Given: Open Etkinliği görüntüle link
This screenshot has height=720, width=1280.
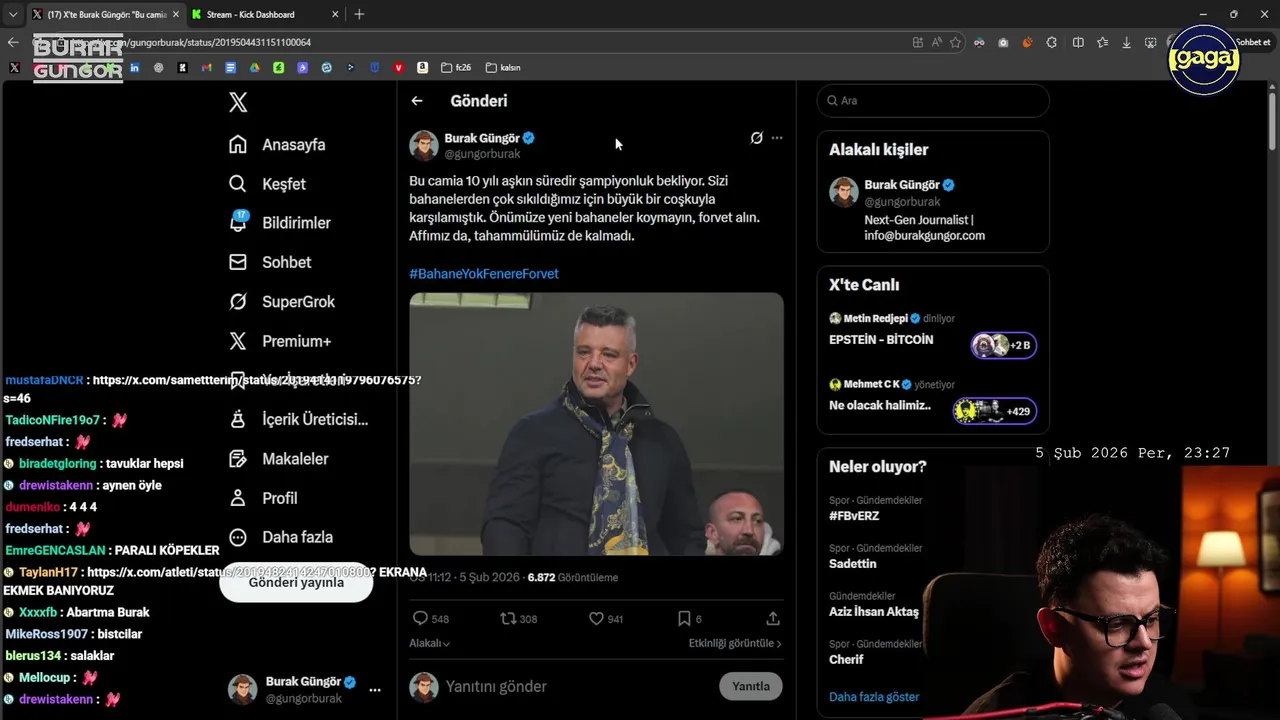Looking at the screenshot, I should pos(735,644).
